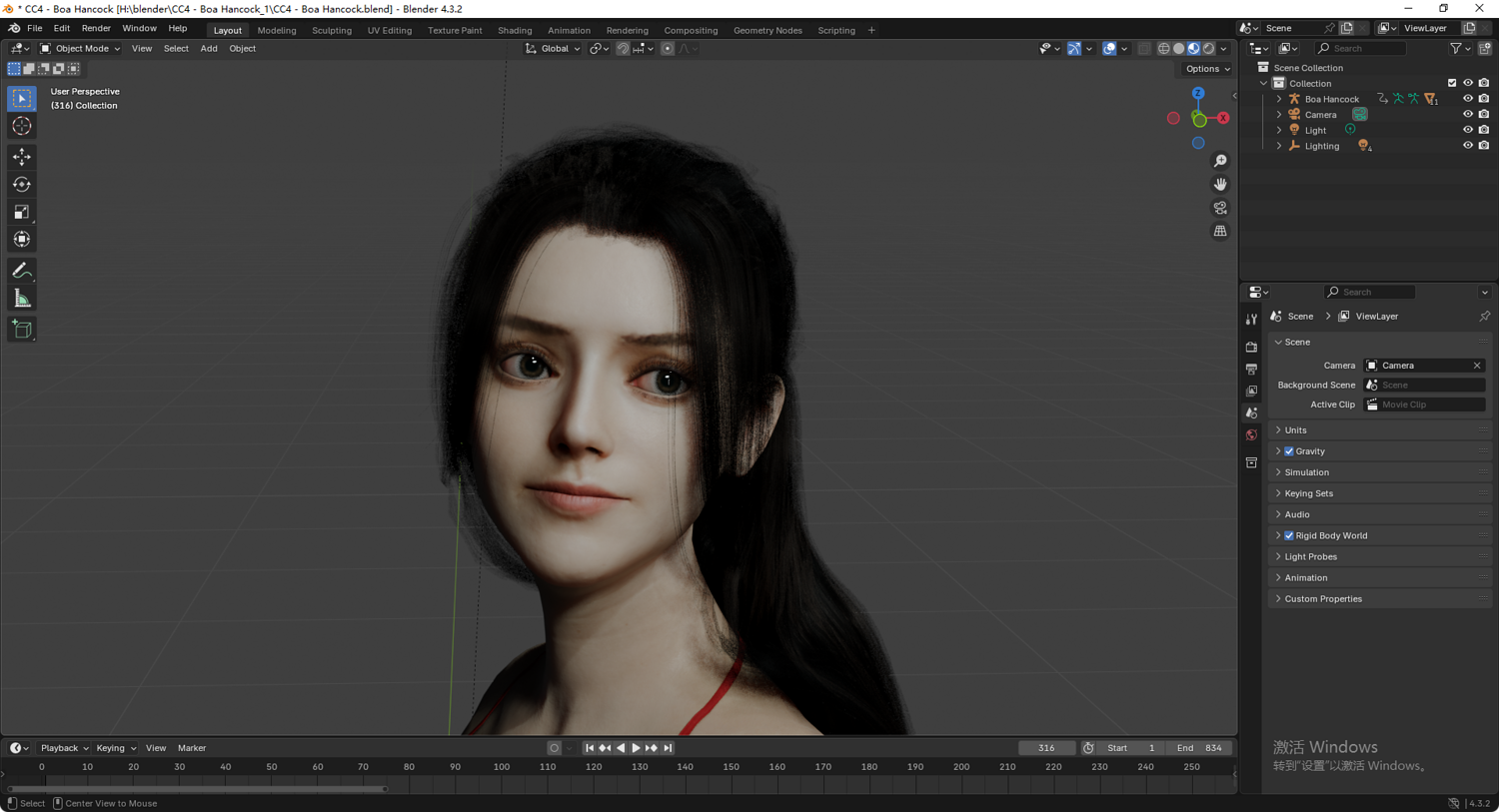Expand the Units panel
This screenshot has width=1499, height=812.
click(x=1295, y=430)
